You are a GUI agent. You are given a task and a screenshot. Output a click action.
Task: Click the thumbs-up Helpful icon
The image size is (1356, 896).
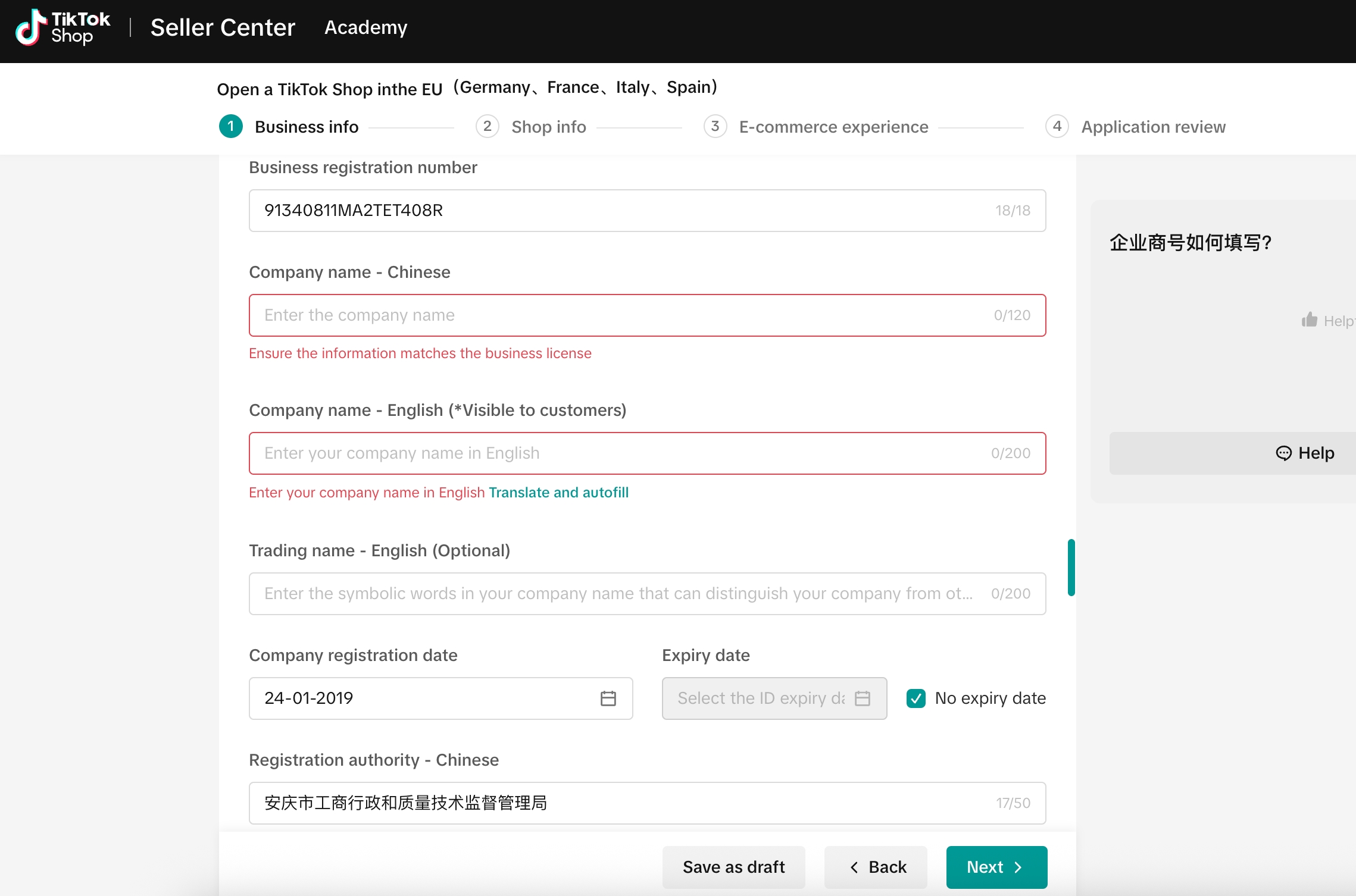1309,320
